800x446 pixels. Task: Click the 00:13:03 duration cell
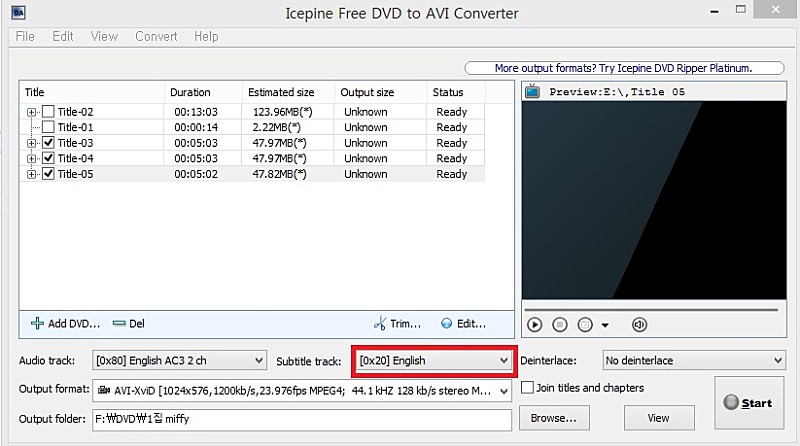196,112
